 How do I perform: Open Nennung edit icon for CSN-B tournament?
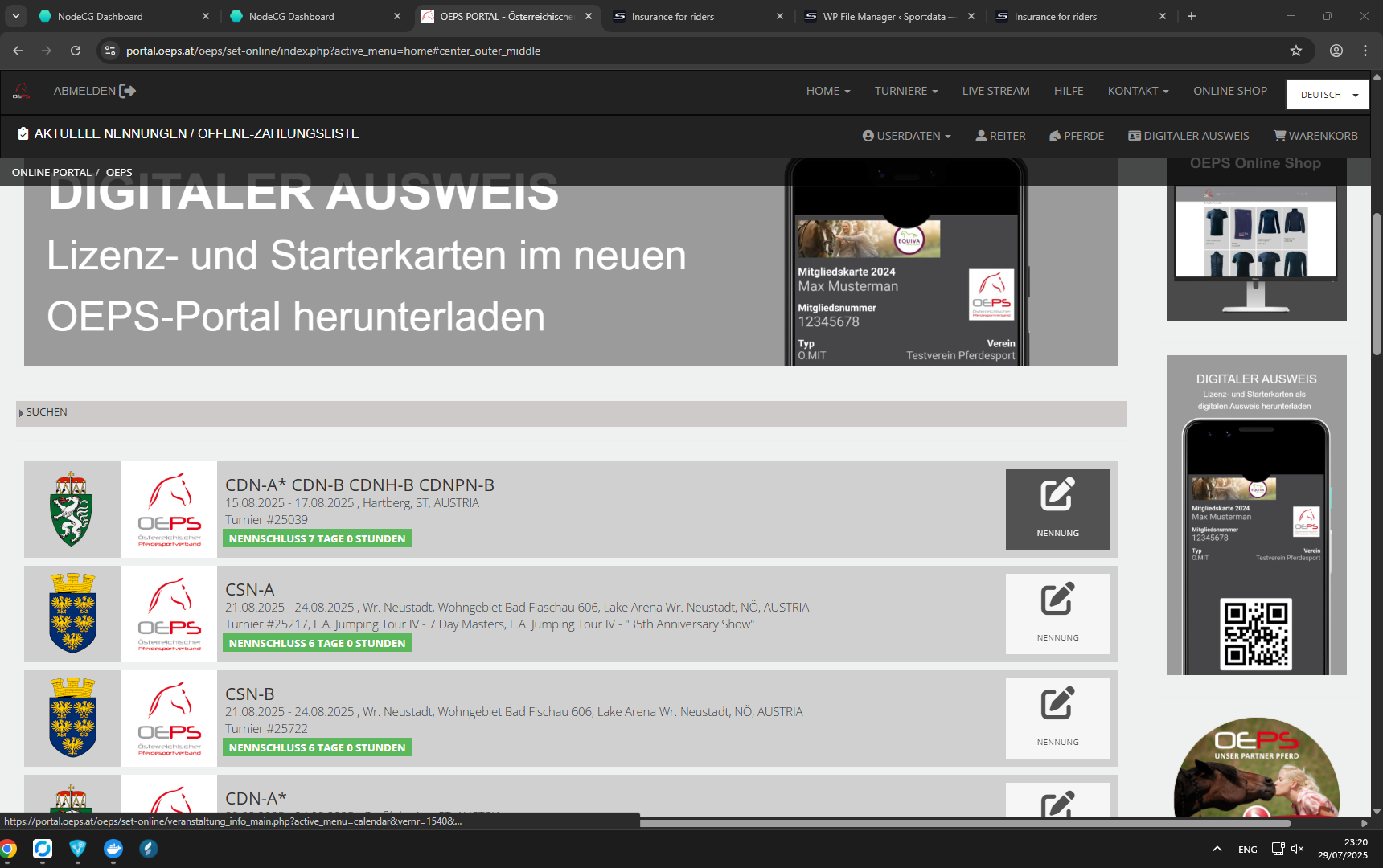pos(1057,719)
